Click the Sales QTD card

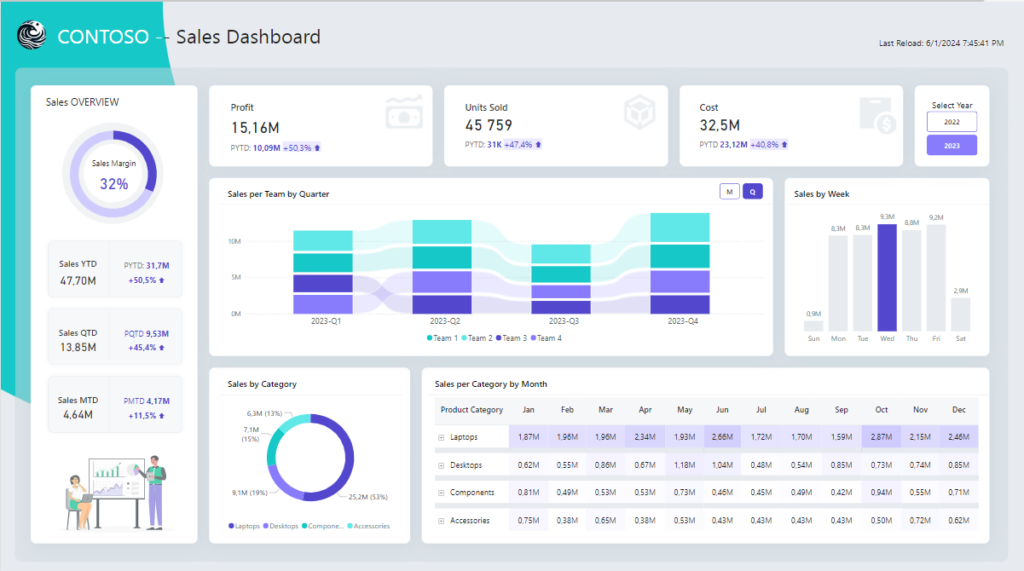coord(115,337)
